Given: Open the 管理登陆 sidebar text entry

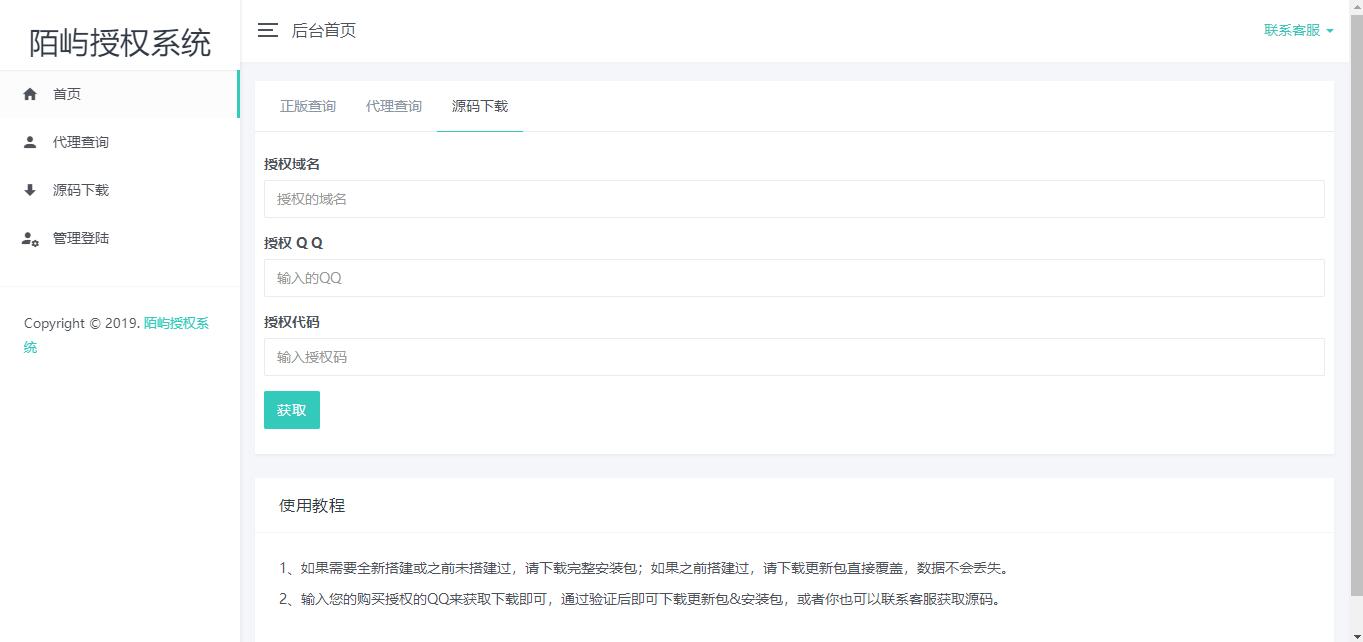Looking at the screenshot, I should 81,238.
